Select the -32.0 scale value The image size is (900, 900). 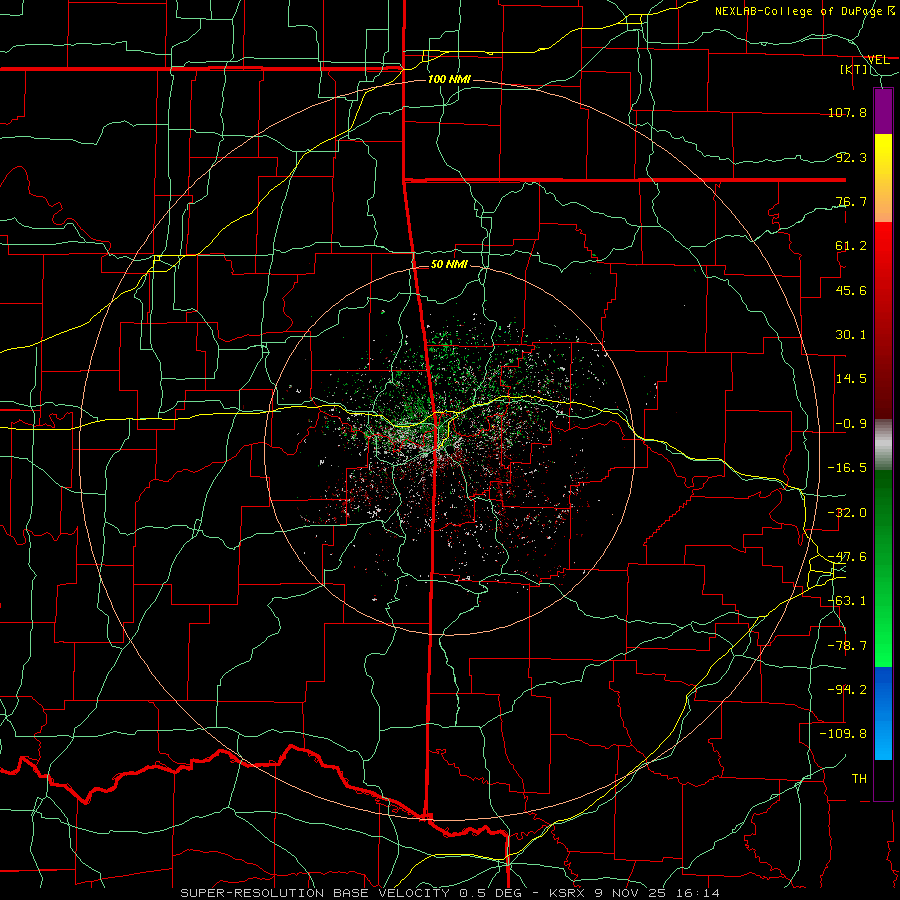[x=847, y=513]
